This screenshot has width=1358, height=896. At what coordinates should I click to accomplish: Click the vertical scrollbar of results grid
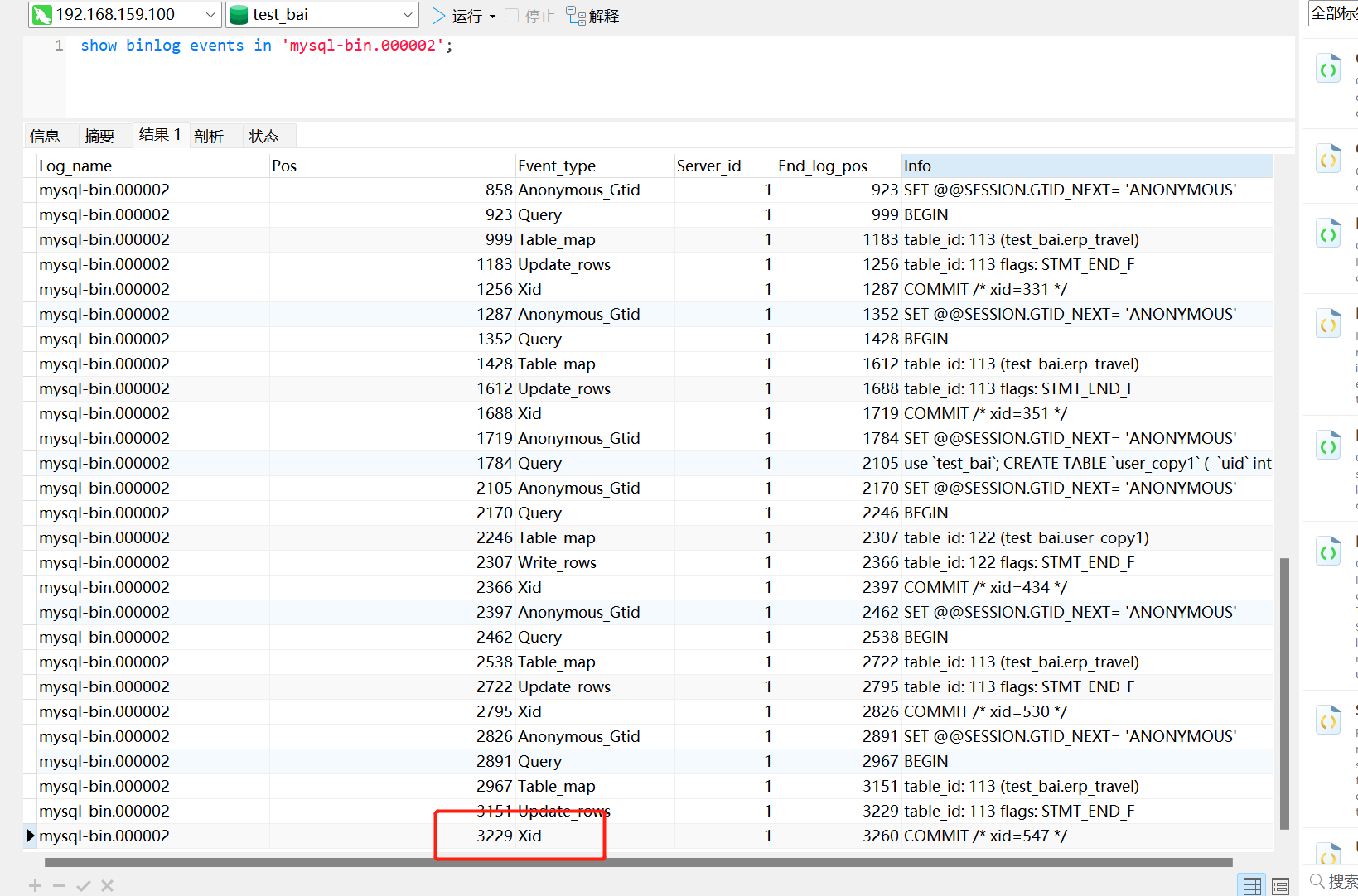pyautogui.click(x=1284, y=693)
